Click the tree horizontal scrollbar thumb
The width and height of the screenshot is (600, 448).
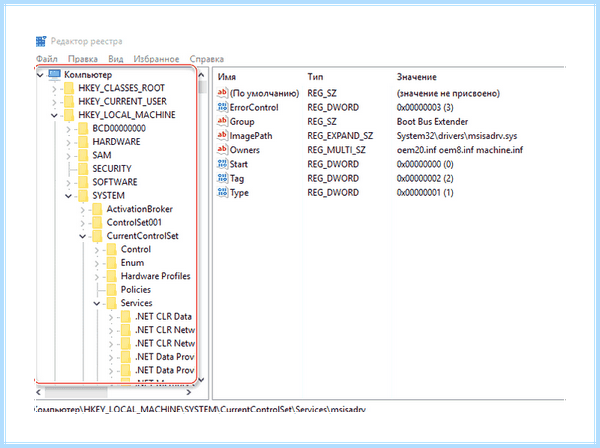click(x=76, y=392)
